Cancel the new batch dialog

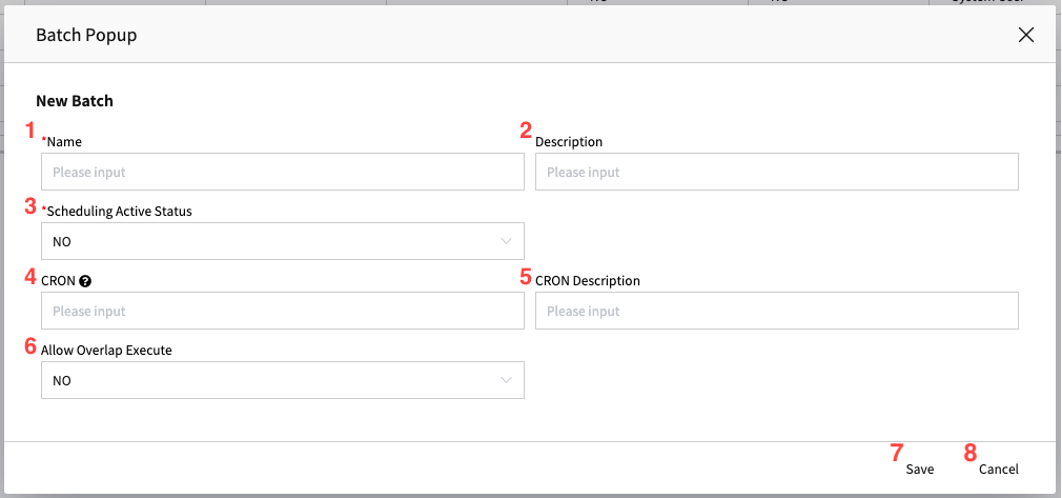point(998,469)
